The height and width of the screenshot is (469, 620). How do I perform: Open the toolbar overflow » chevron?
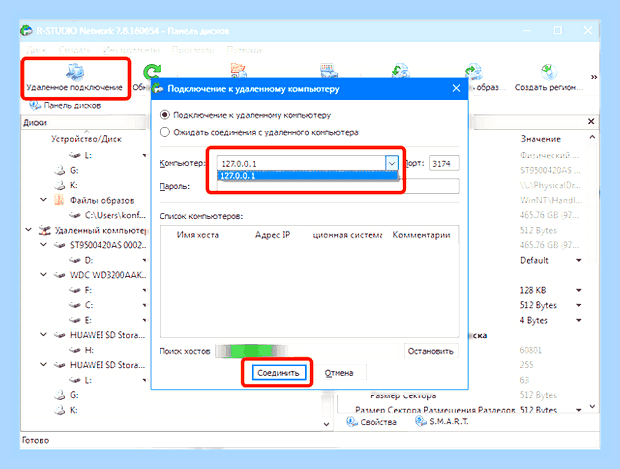[594, 77]
